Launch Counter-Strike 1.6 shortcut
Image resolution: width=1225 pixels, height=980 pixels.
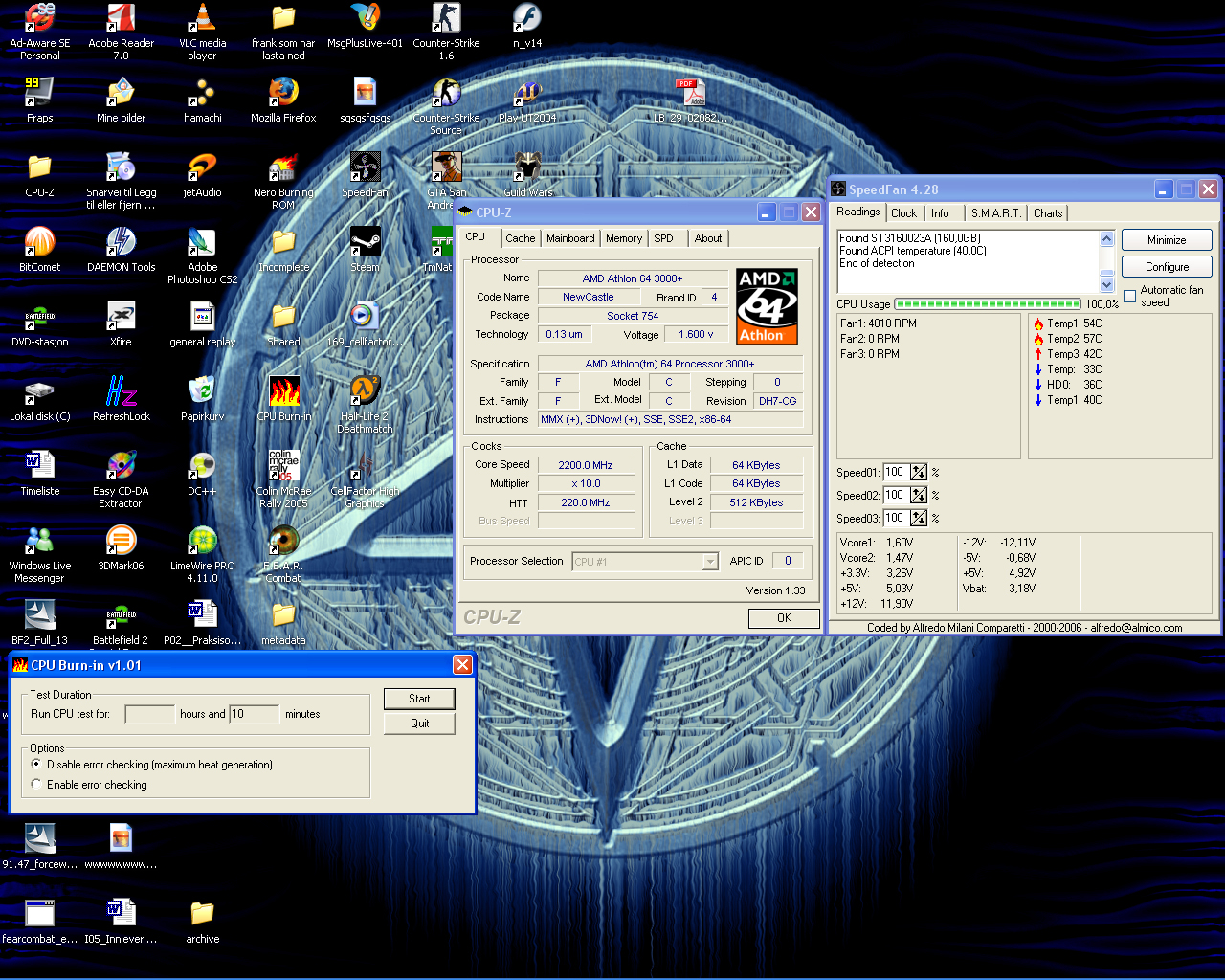point(446,32)
